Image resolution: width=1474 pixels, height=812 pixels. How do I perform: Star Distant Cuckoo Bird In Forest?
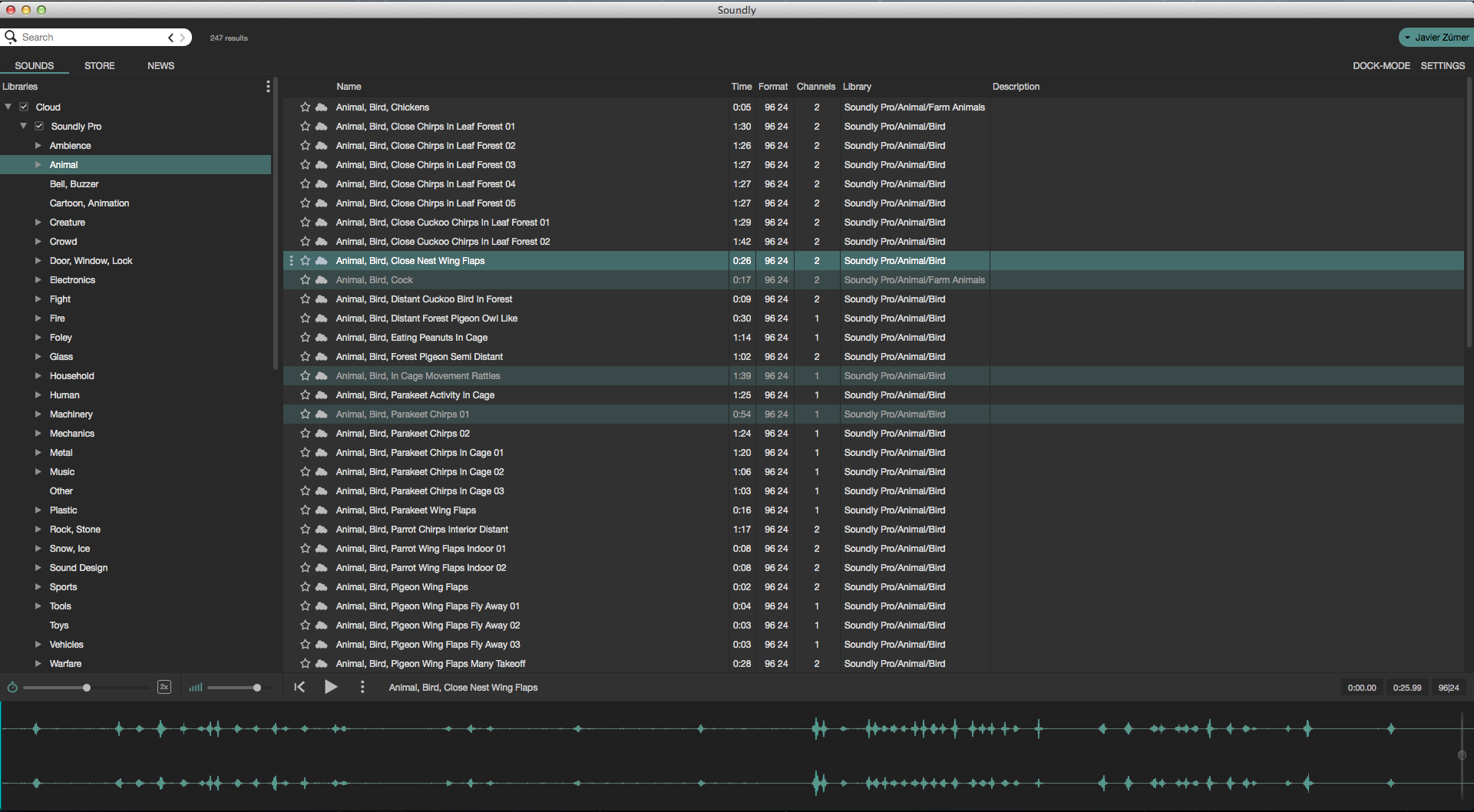pyautogui.click(x=305, y=299)
